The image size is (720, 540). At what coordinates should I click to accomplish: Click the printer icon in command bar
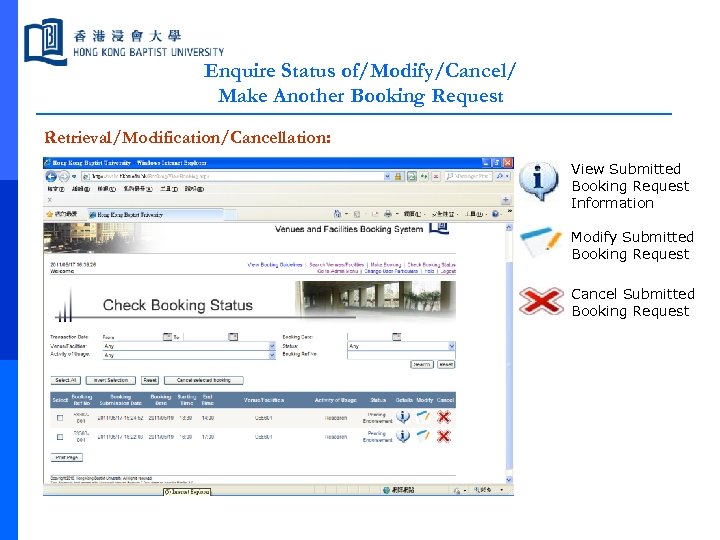point(388,214)
